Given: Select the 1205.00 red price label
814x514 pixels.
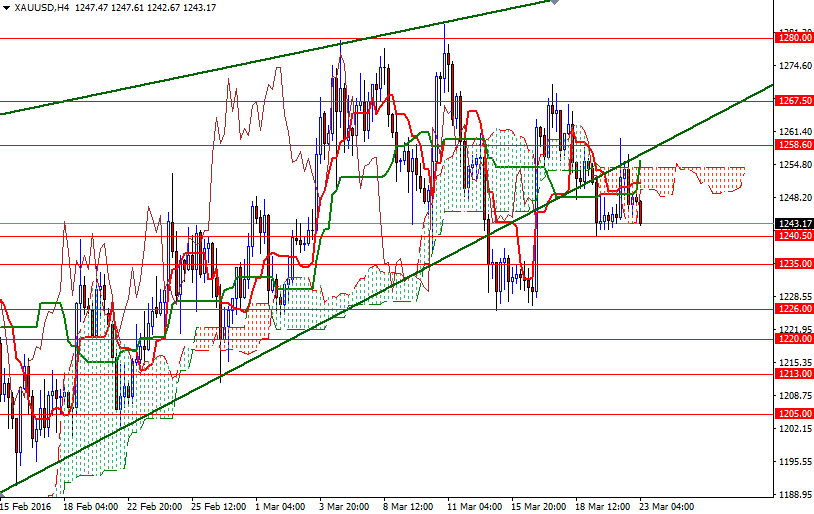Looking at the screenshot, I should pos(792,414).
